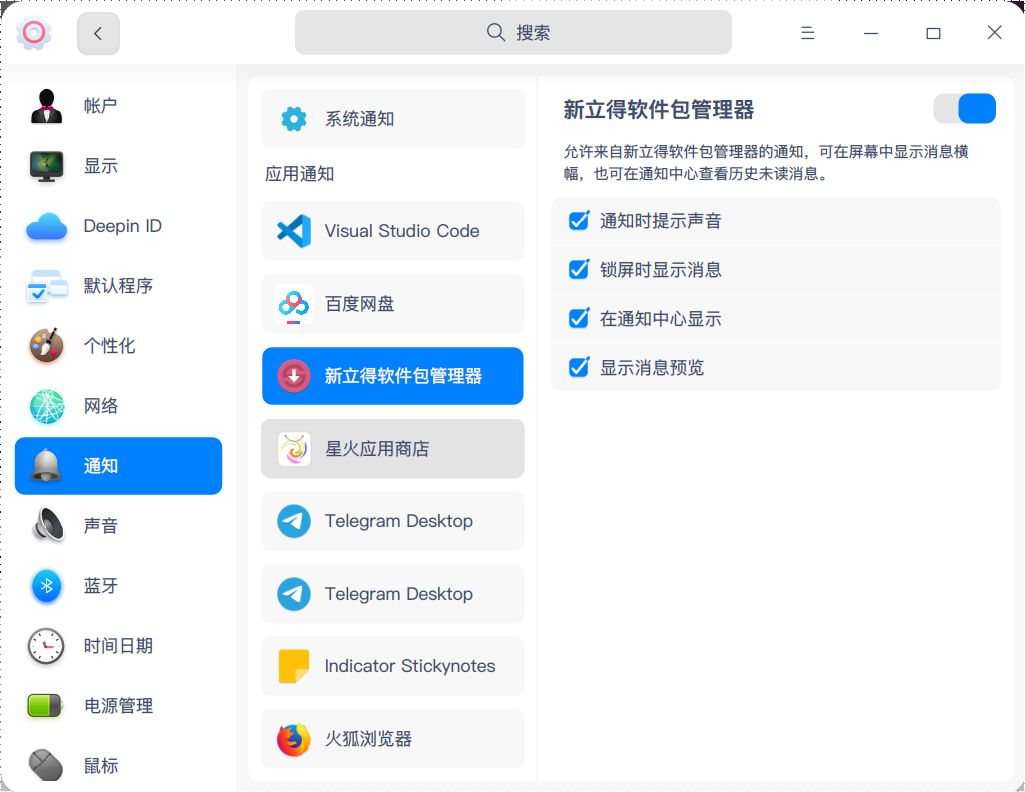Click the 搜索 search field
This screenshot has width=1025, height=792.
513,33
